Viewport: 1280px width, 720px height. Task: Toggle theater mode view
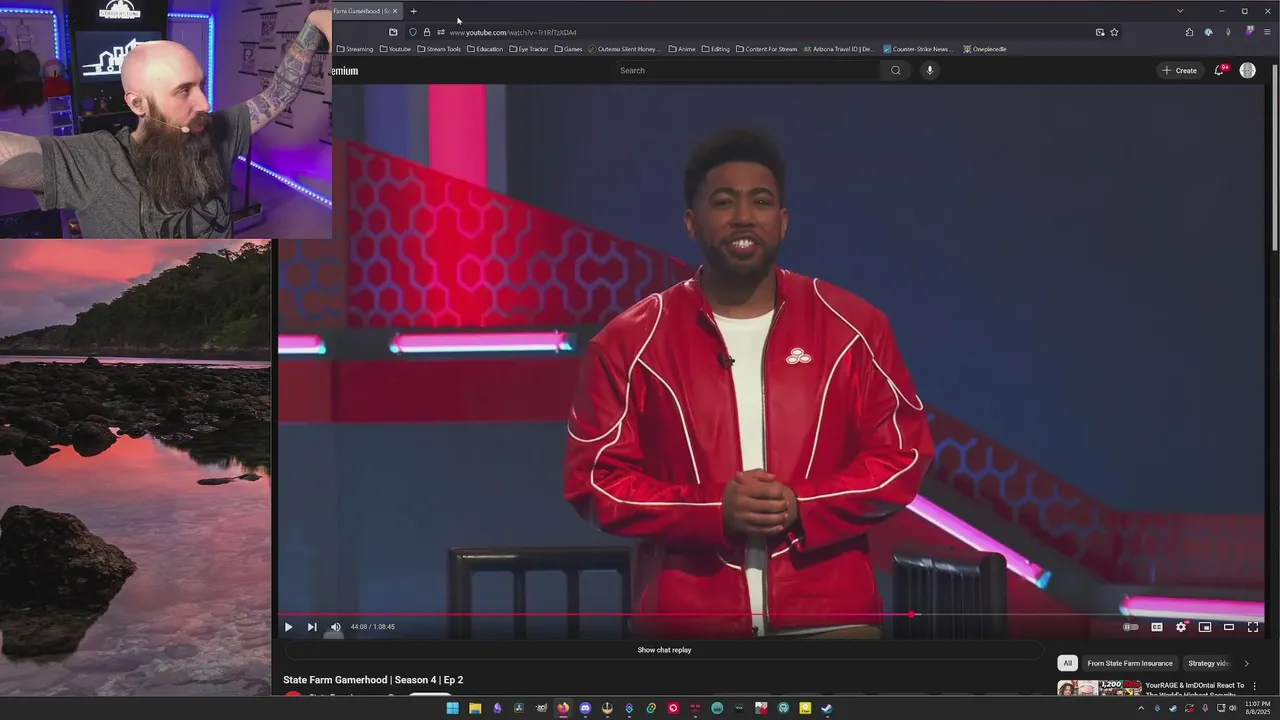pyautogui.click(x=1229, y=627)
